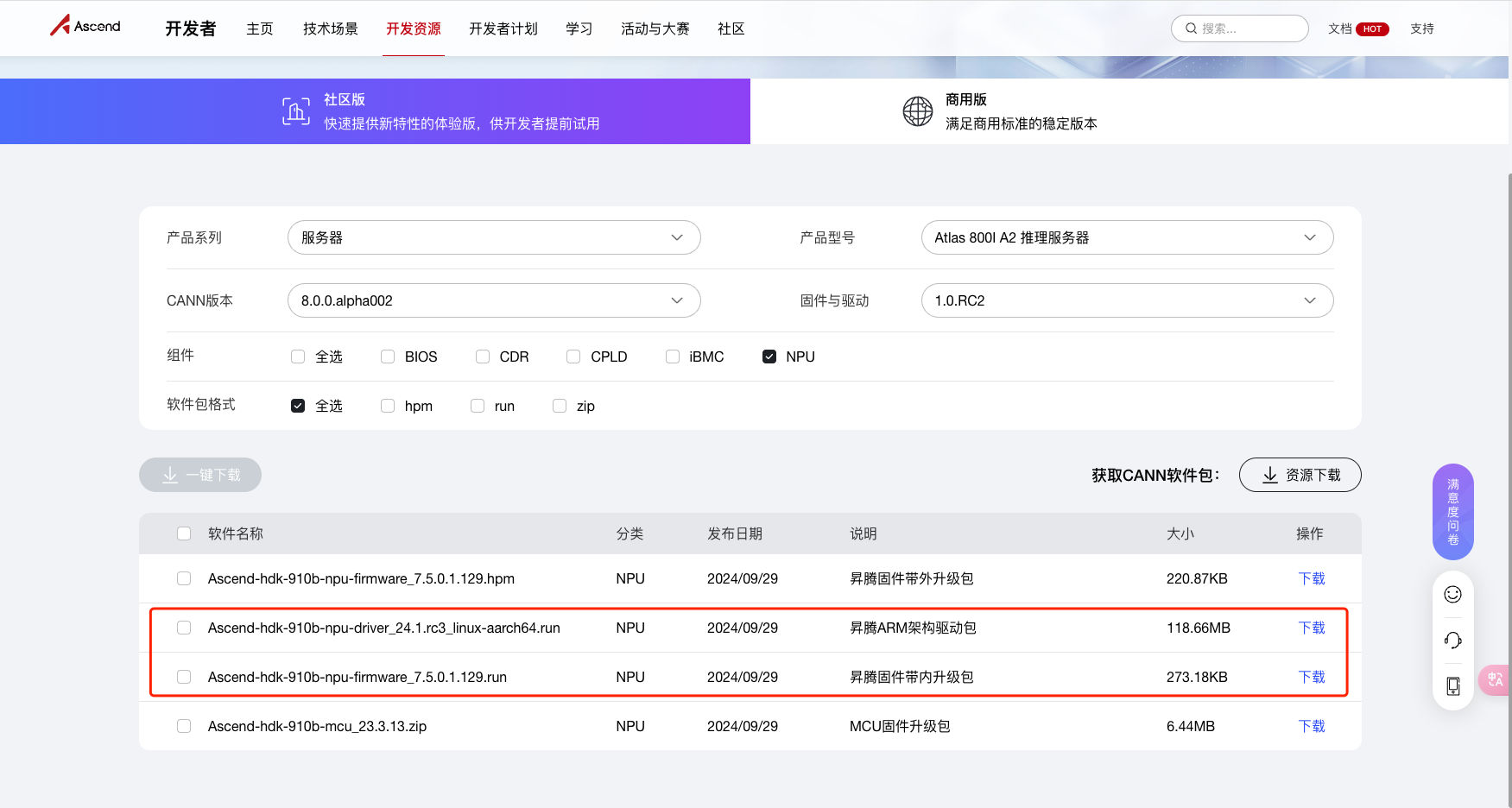1512x808 pixels.
Task: Click the 118.66MB size cell
Action: pyautogui.click(x=1199, y=628)
